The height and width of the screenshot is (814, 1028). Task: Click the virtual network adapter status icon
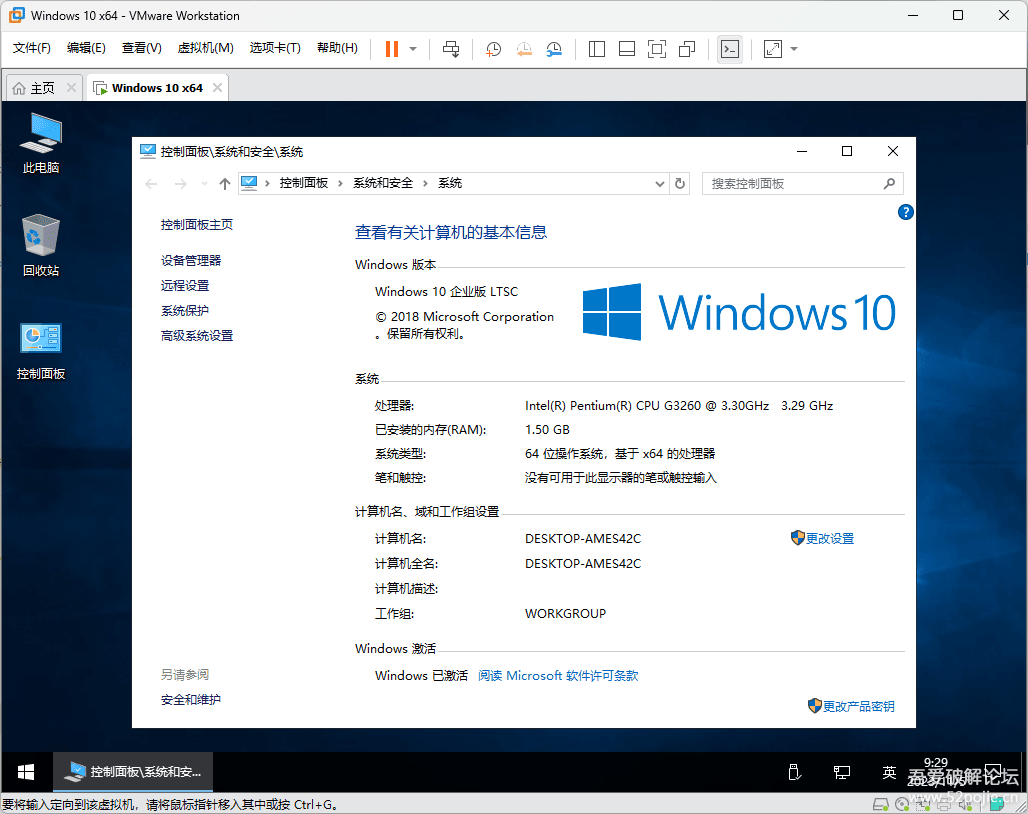922,803
